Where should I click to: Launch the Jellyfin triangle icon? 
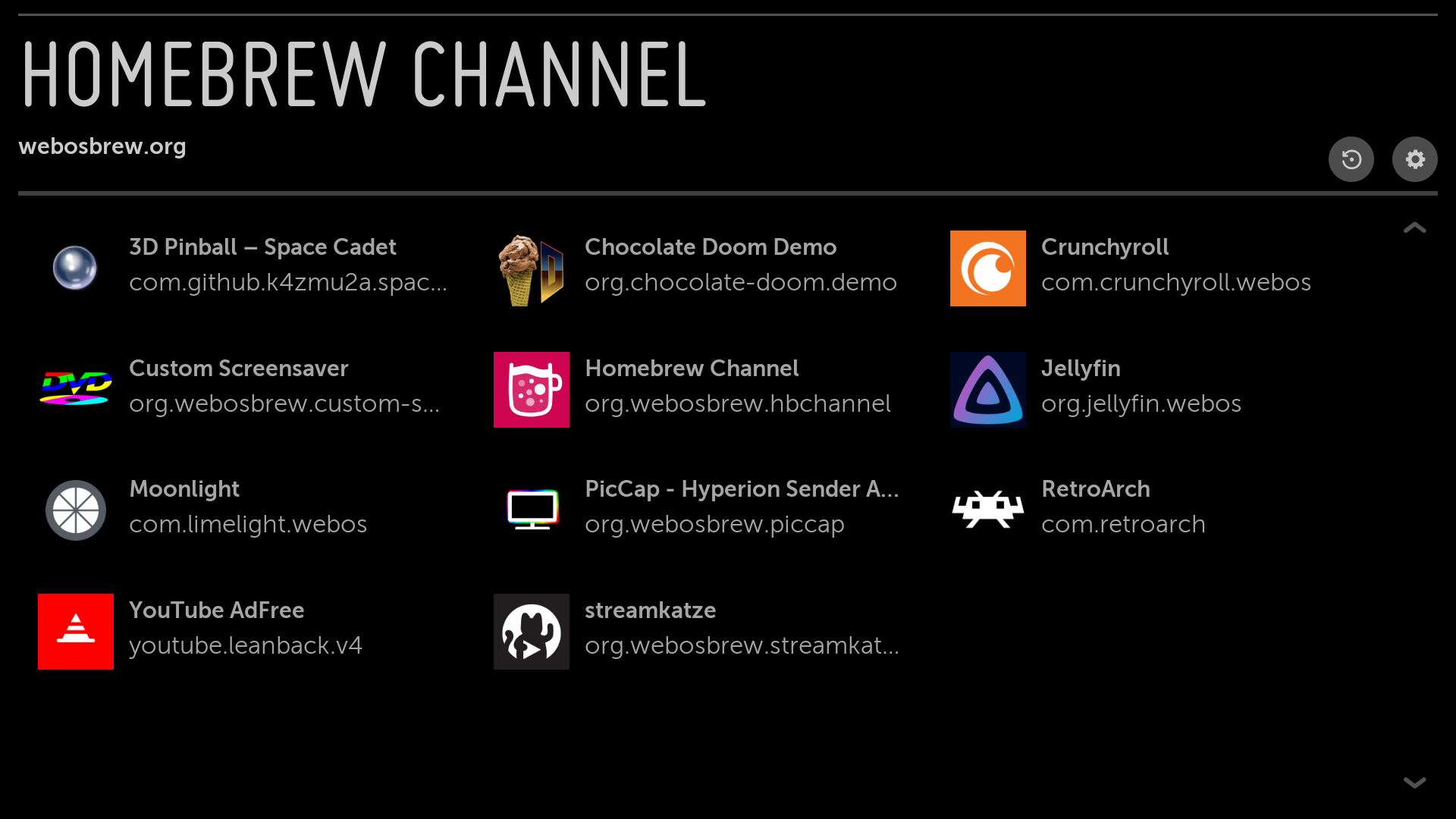point(987,390)
